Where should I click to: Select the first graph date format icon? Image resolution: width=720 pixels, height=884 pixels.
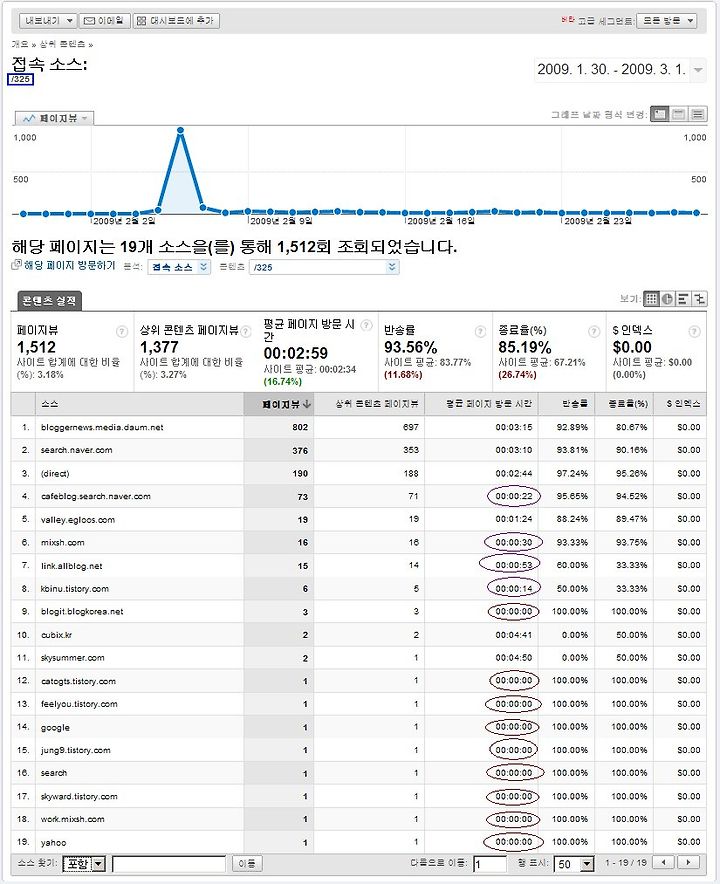[659, 114]
